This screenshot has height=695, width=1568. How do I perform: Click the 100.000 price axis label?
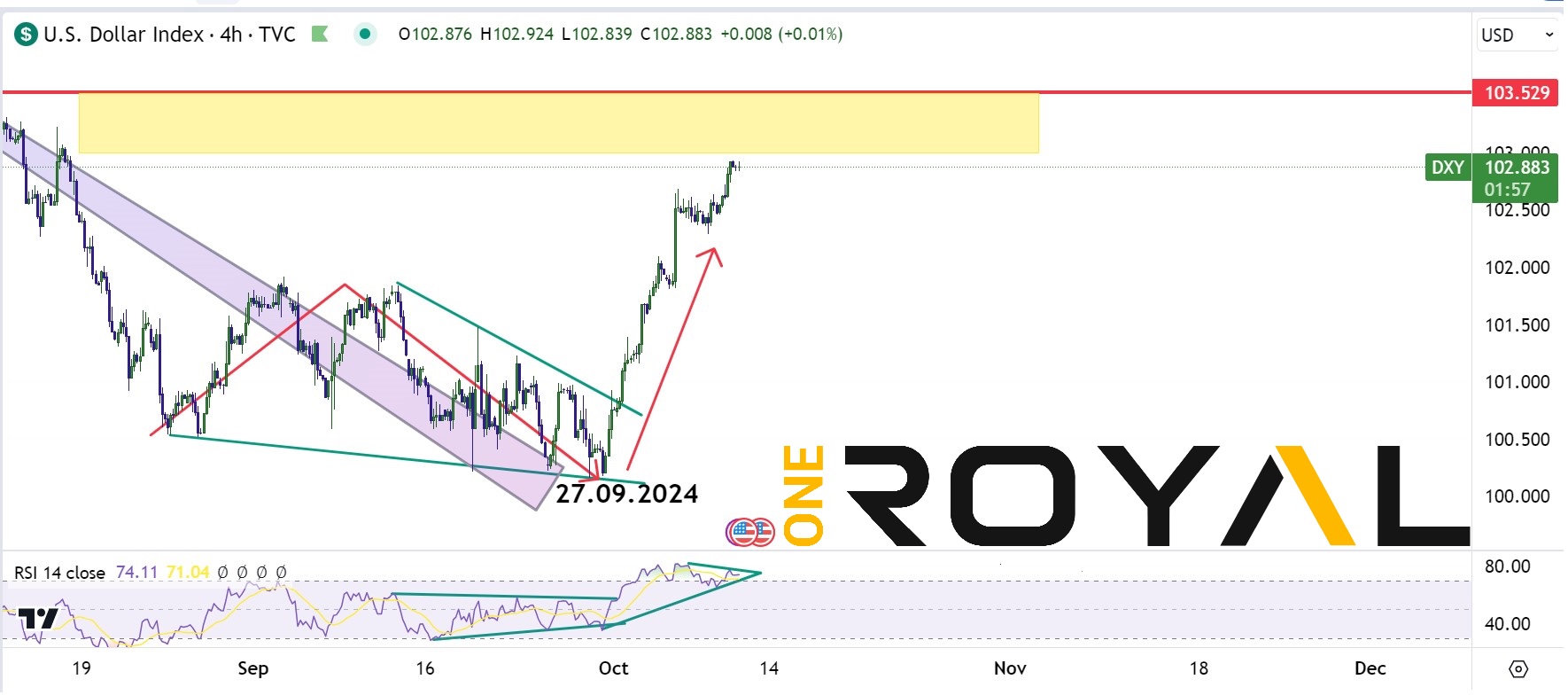pyautogui.click(x=1517, y=496)
